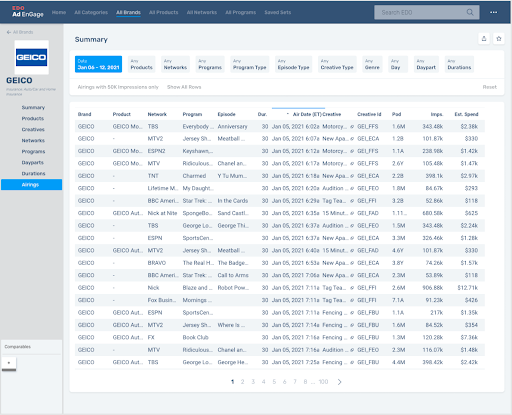Click the Reset filters link
The image size is (512, 415).
(x=490, y=87)
